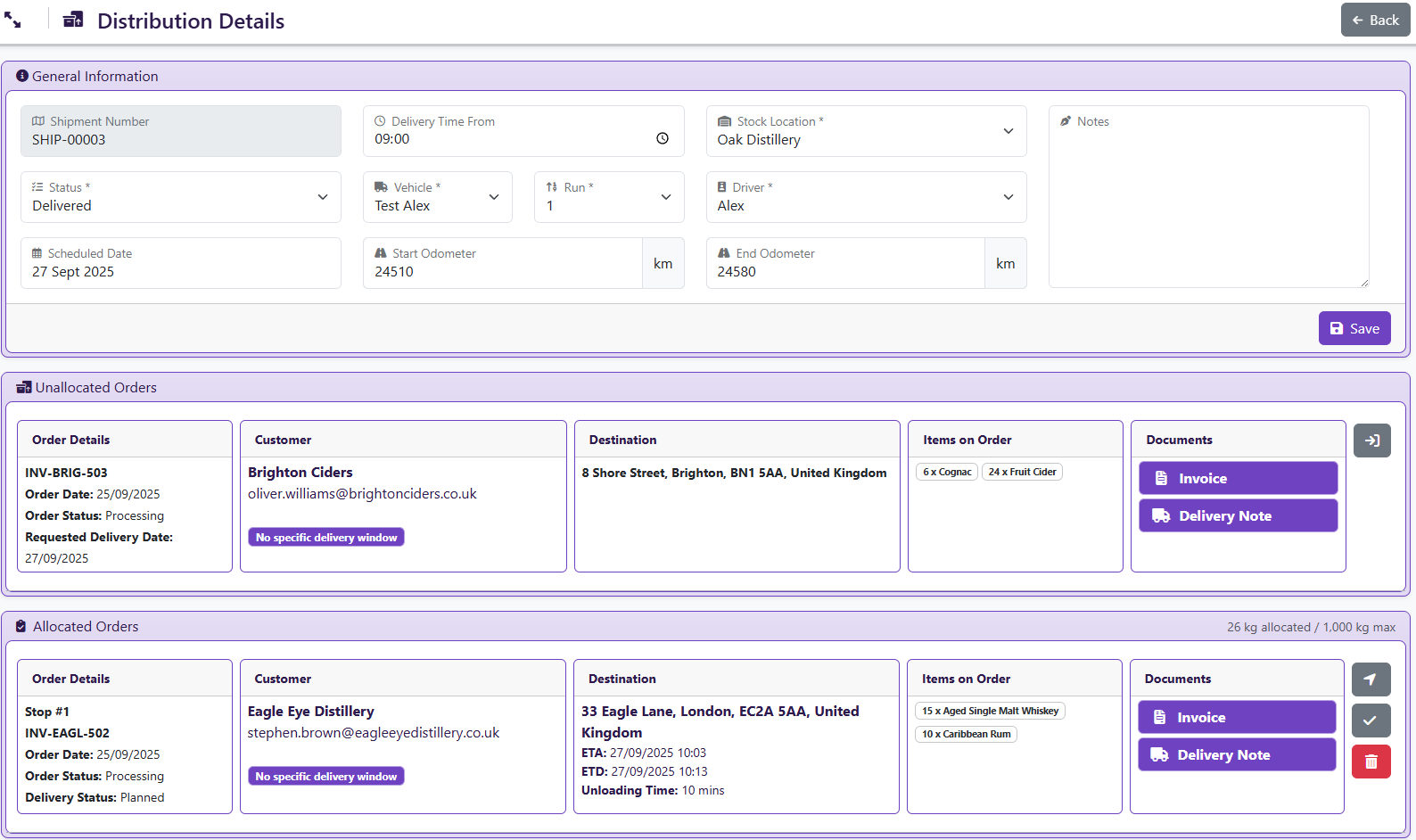
Task: Click the expand fullscreen arrows icon
Action: tap(12, 21)
